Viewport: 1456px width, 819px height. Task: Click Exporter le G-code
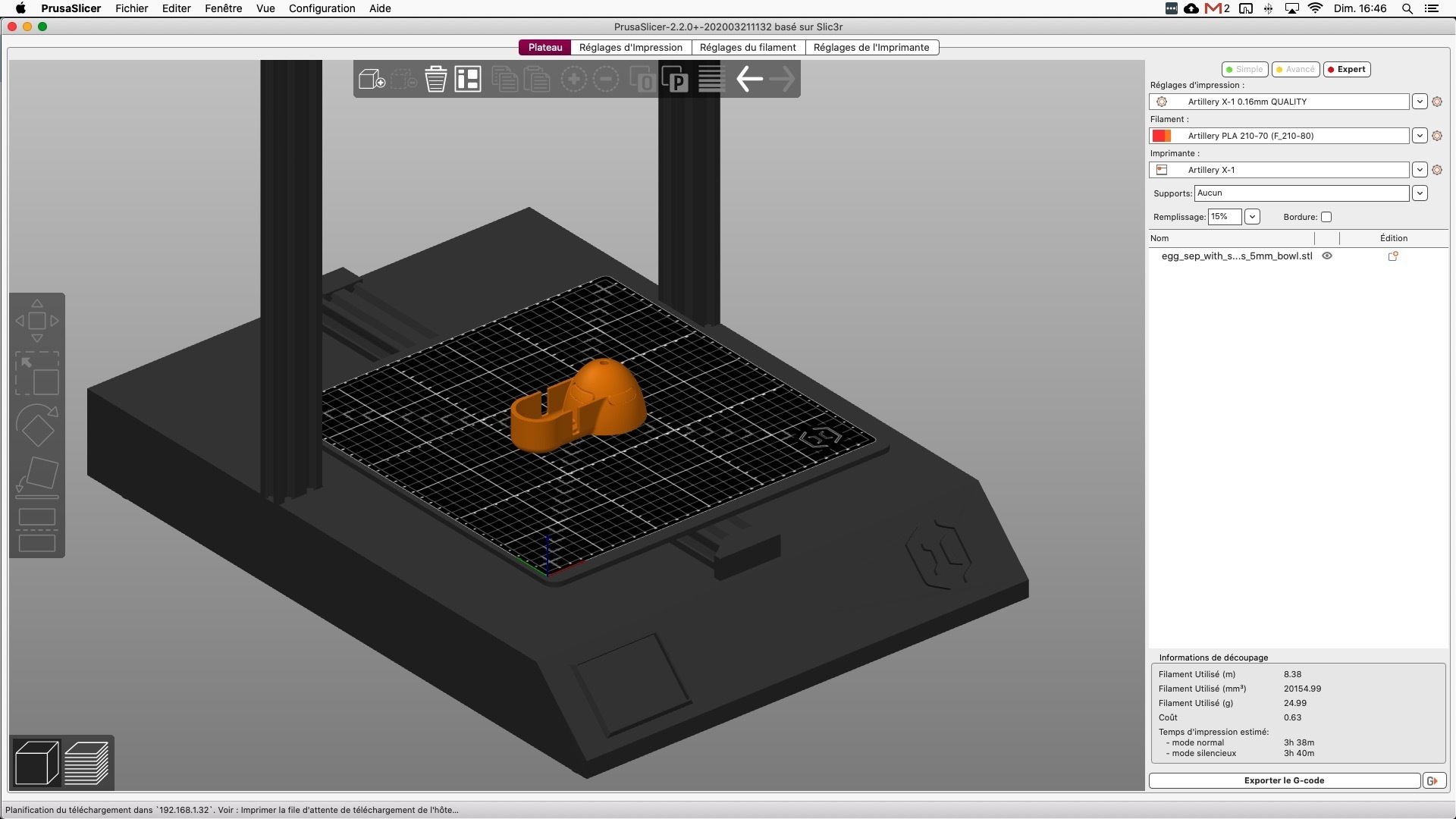click(1285, 780)
